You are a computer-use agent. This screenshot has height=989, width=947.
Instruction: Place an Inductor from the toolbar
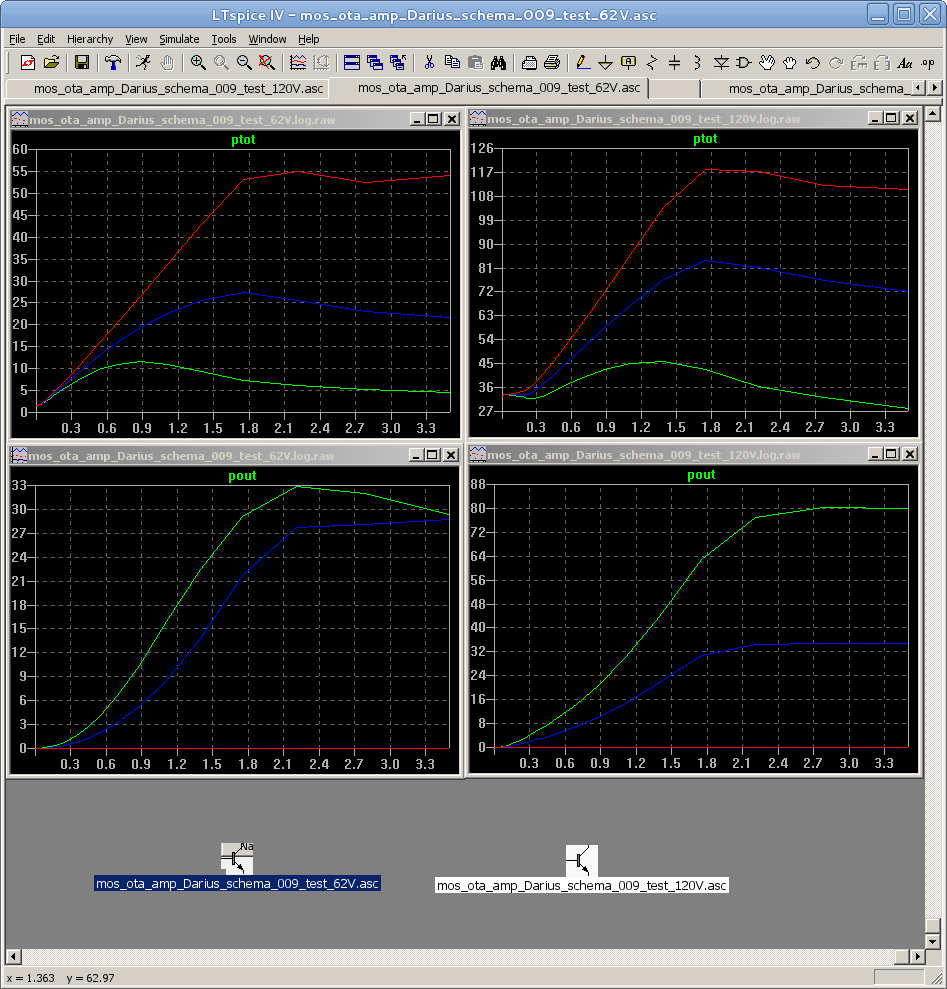coord(697,62)
